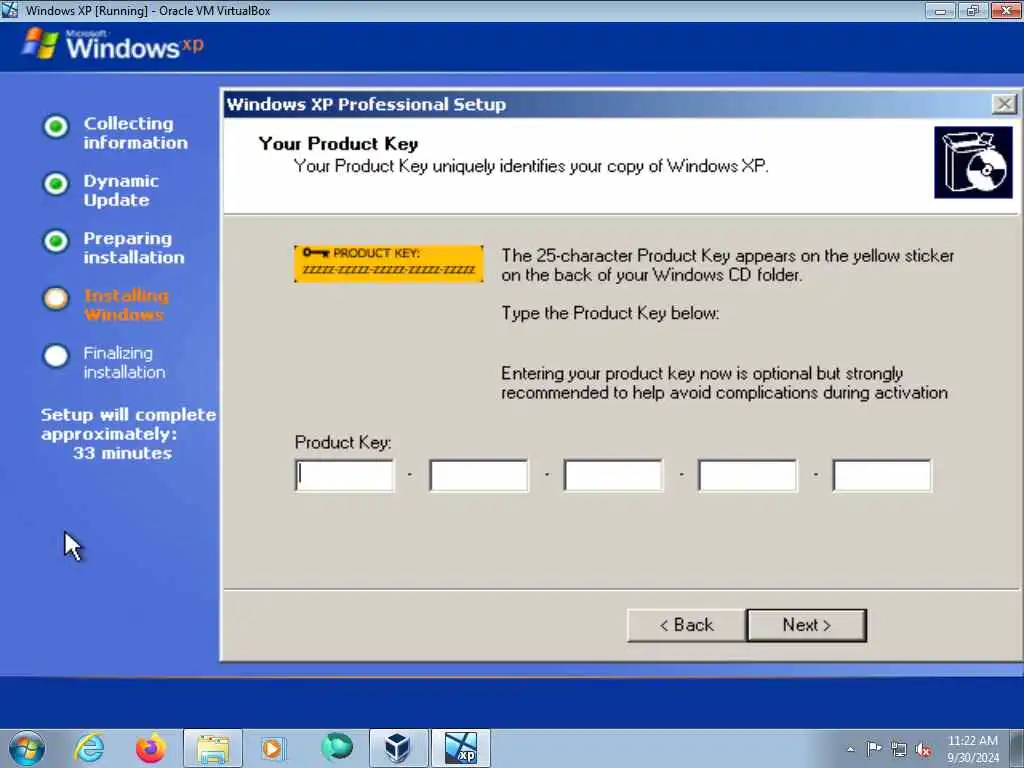Close the VirtualBox VM window
Screen dimensions: 1024x768
coord(1006,10)
